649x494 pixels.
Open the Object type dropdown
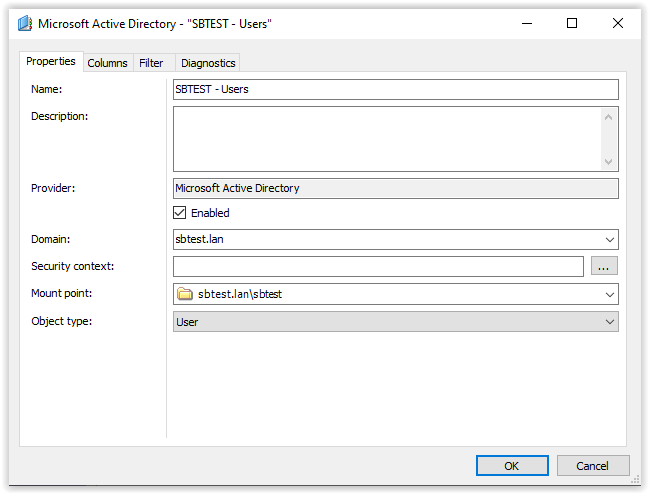pos(609,322)
